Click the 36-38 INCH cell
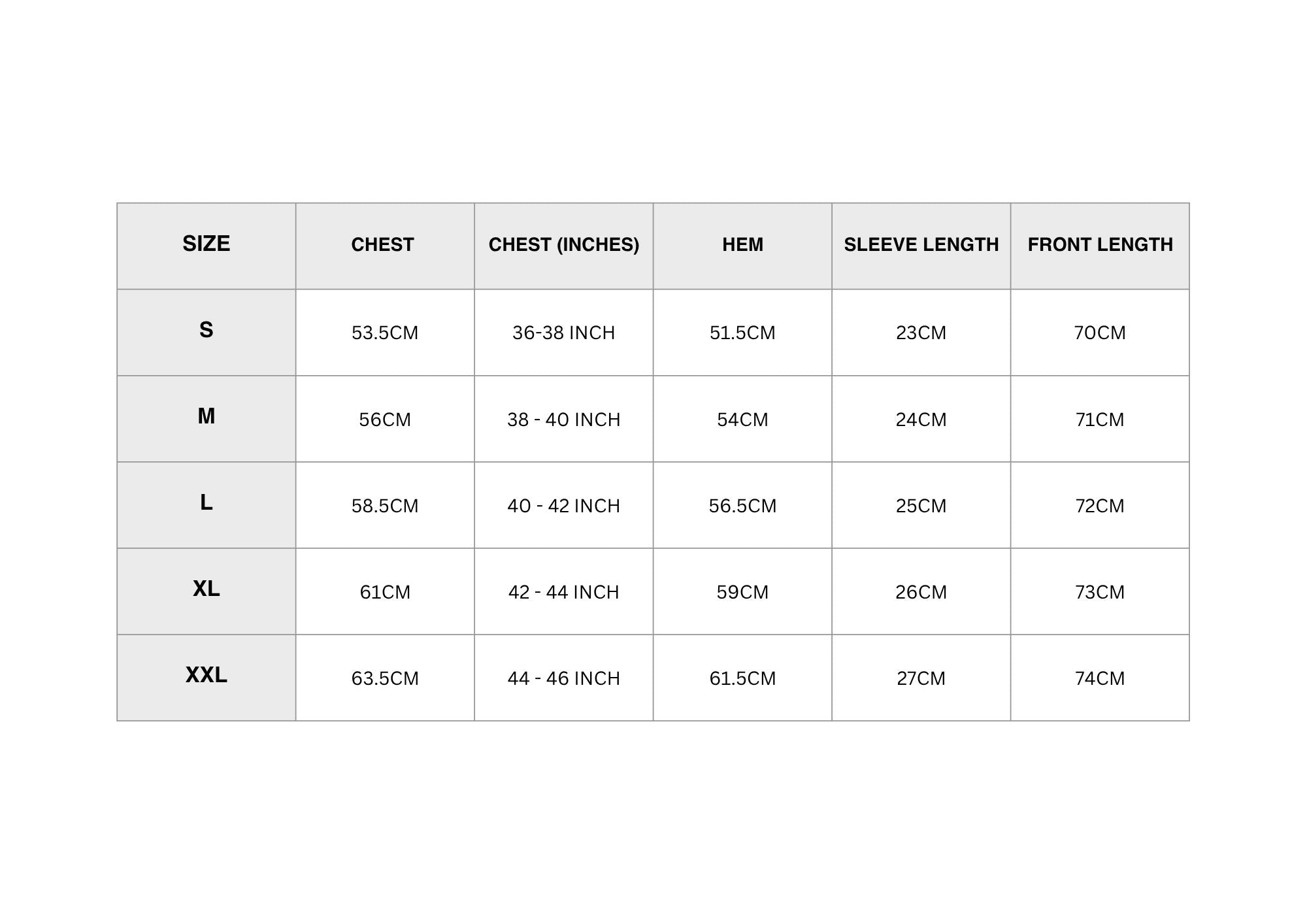The height and width of the screenshot is (924, 1307). [563, 333]
